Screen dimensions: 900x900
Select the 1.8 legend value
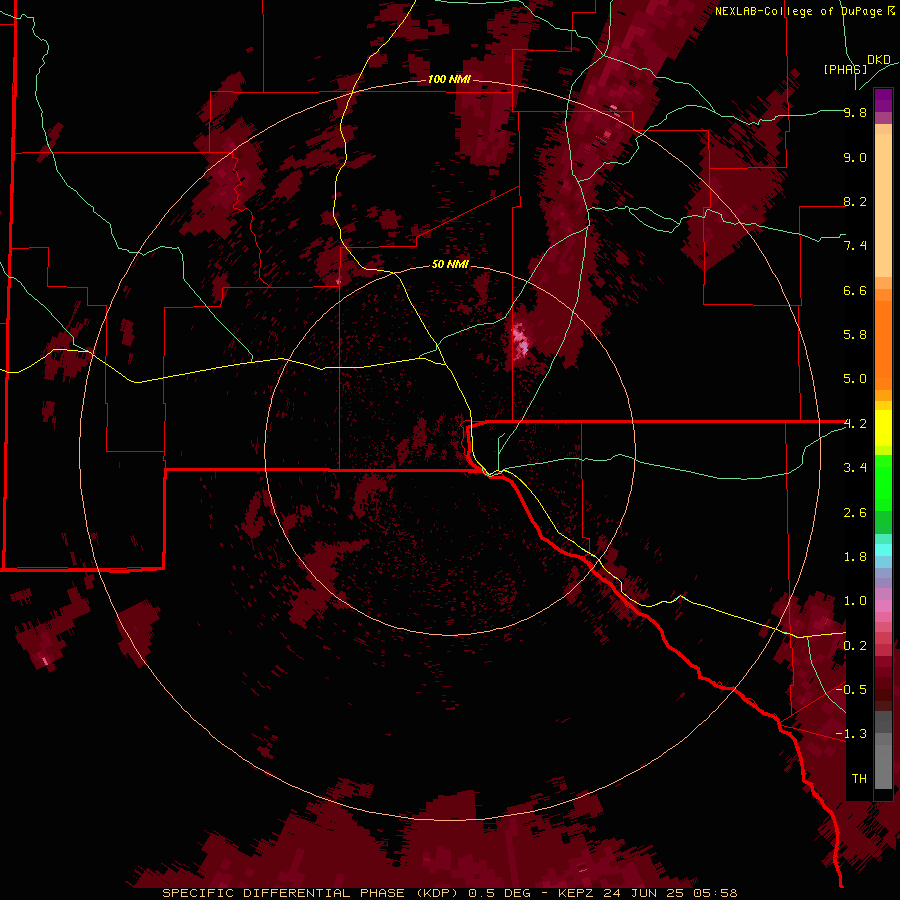tap(855, 557)
